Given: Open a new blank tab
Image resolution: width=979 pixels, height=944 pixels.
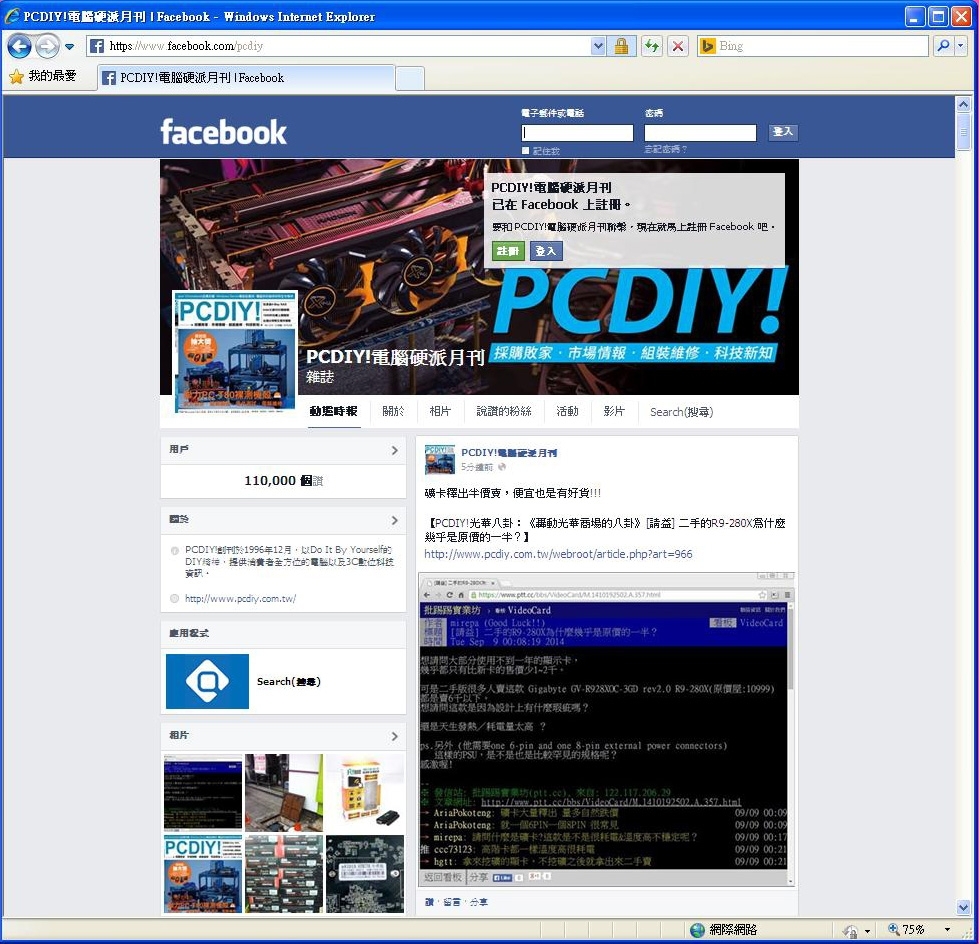Looking at the screenshot, I should tap(410, 79).
